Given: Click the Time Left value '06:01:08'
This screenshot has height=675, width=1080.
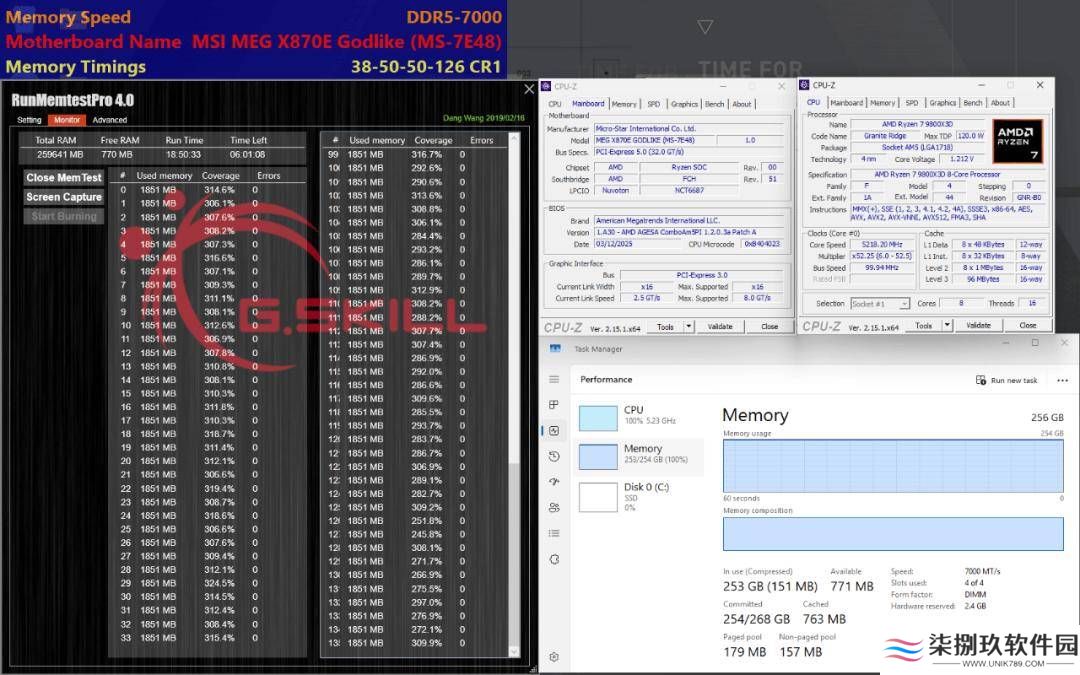Looking at the screenshot, I should (x=247, y=154).
